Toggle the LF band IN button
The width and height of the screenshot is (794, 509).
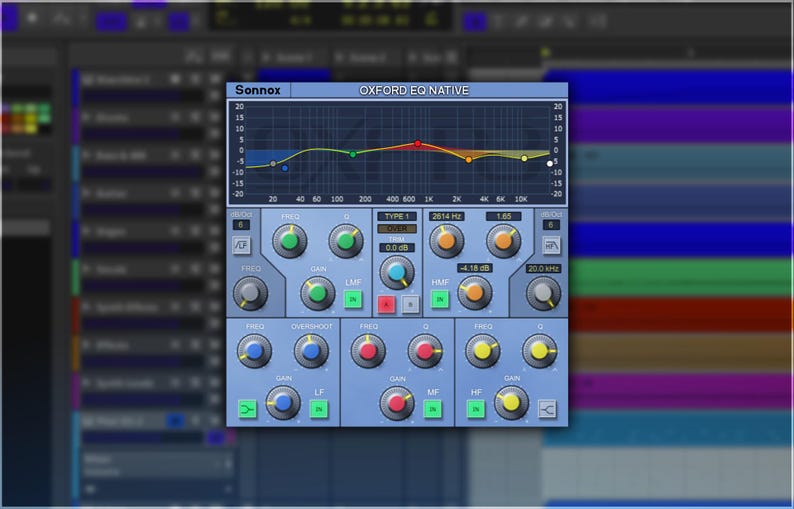coord(319,409)
